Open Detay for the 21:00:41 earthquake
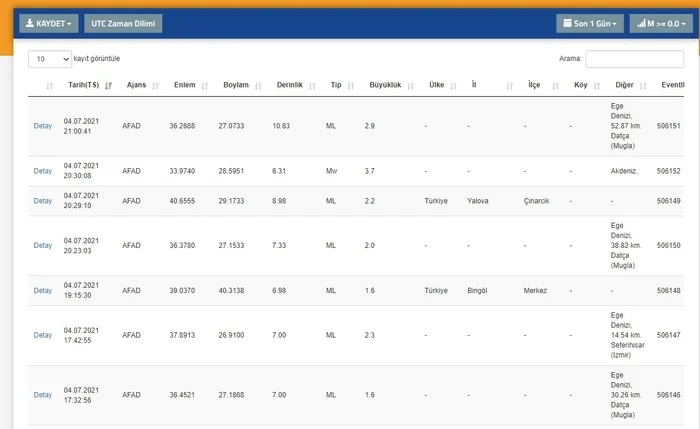 coord(43,126)
